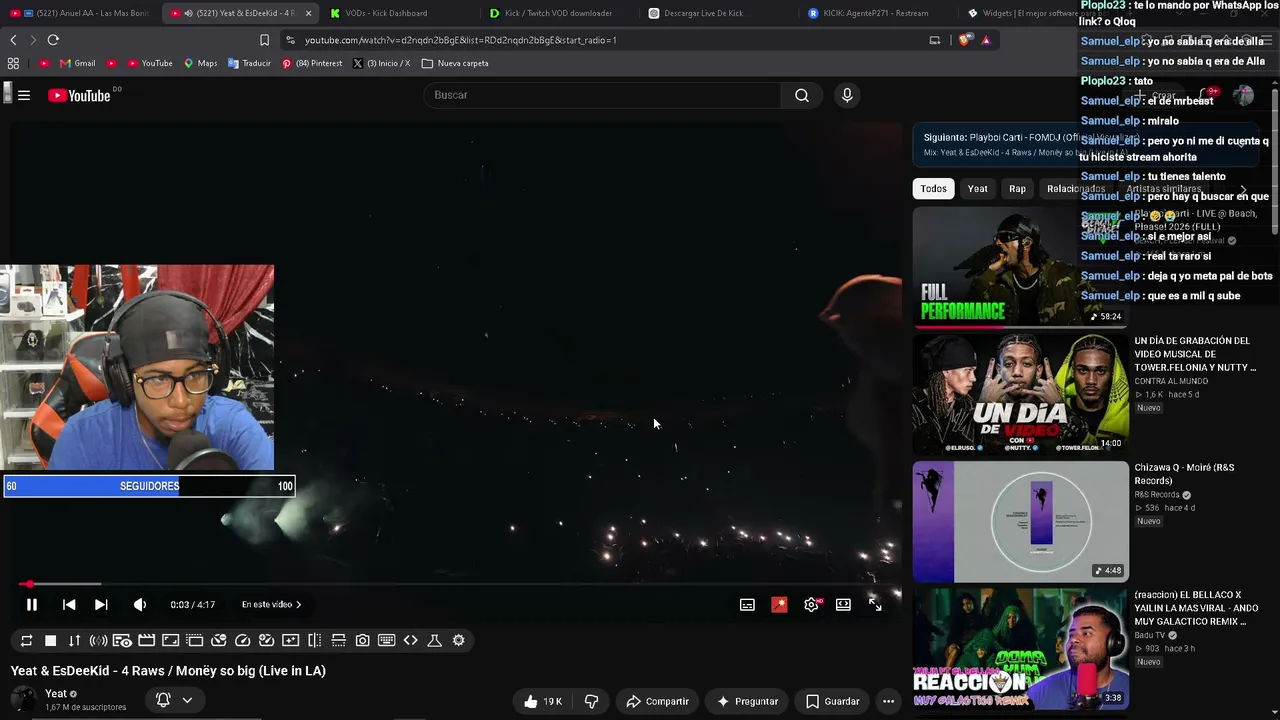This screenshot has width=1280, height=720.
Task: Open the YouTube hamburger guide menu
Action: (x=24, y=96)
